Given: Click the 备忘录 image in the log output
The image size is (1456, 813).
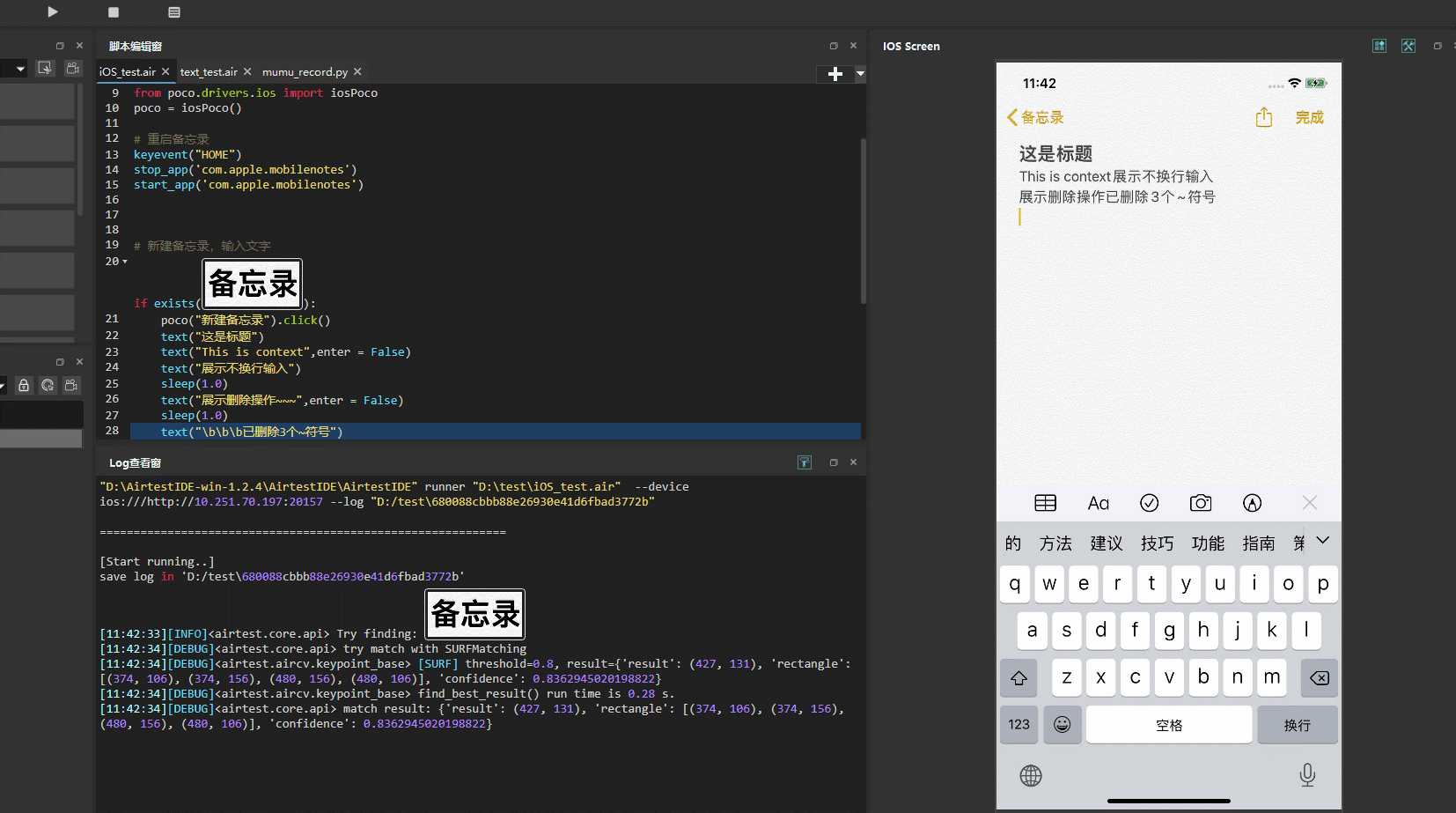Looking at the screenshot, I should pos(475,614).
